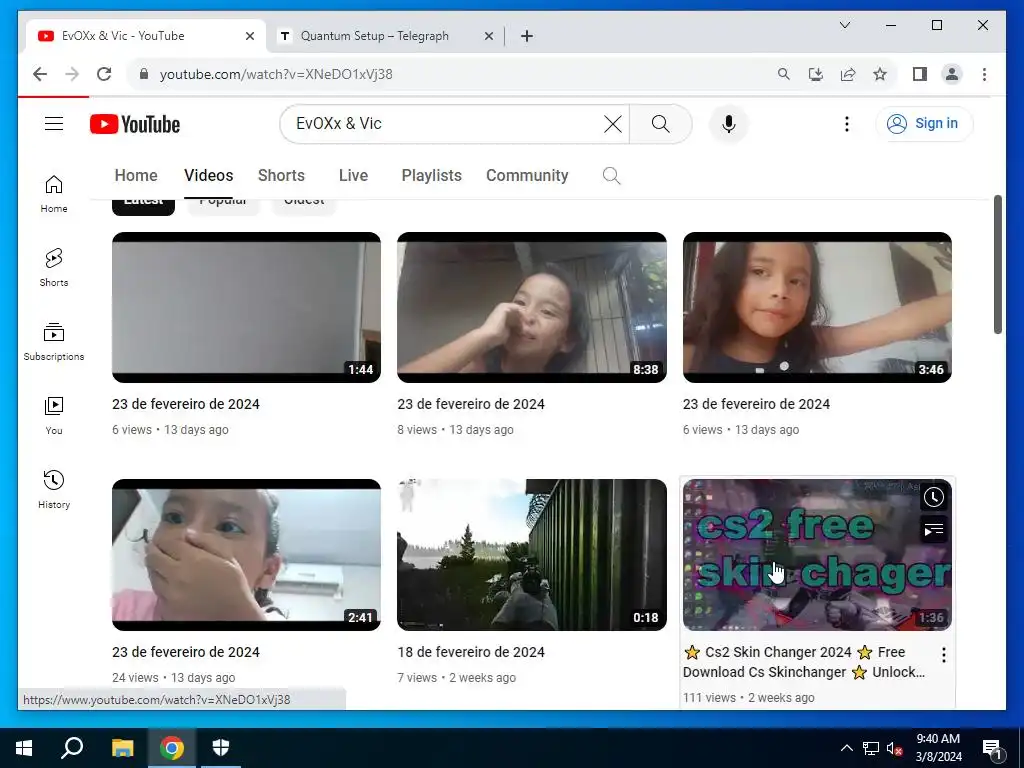Open the 0:18 game video thumbnail
The width and height of the screenshot is (1024, 768).
[x=532, y=554]
